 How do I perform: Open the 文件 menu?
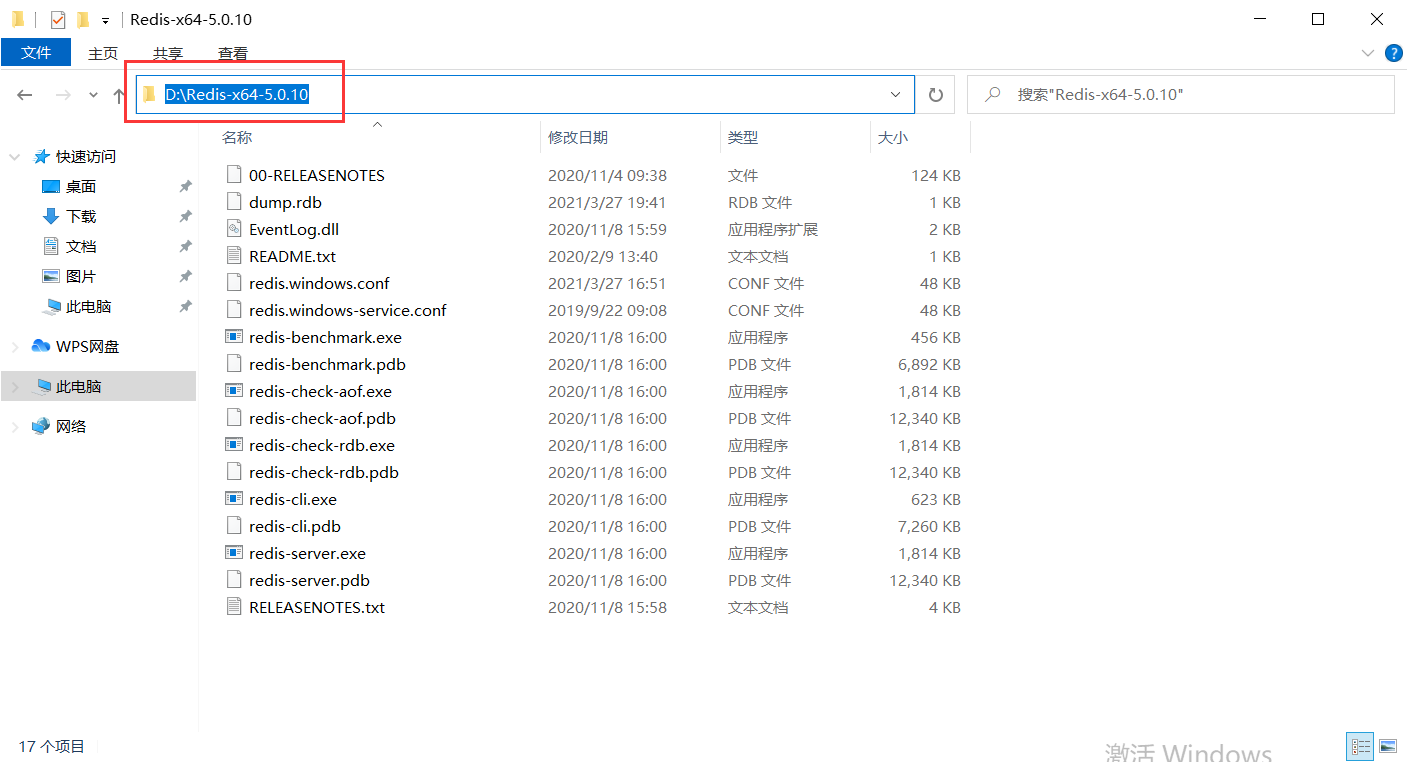pos(36,53)
